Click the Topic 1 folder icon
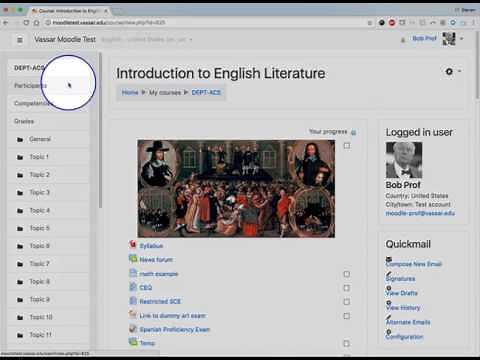 (x=20, y=157)
